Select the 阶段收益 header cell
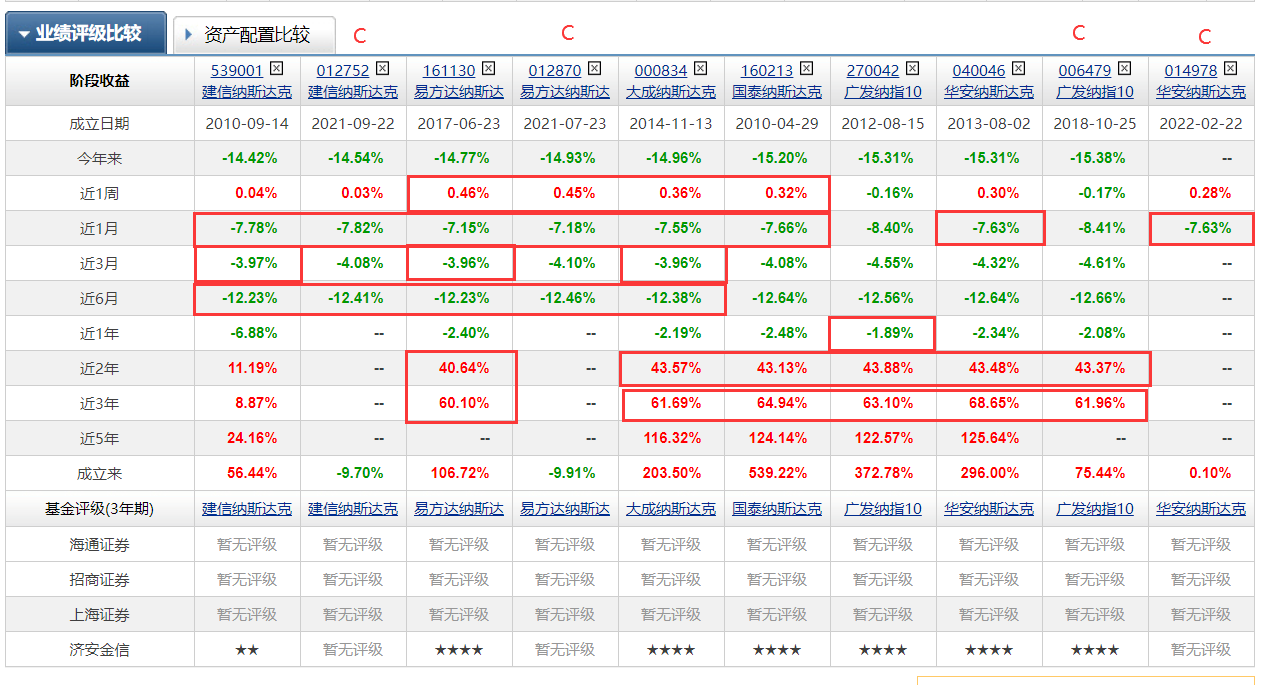1268x685 pixels. [x=100, y=81]
